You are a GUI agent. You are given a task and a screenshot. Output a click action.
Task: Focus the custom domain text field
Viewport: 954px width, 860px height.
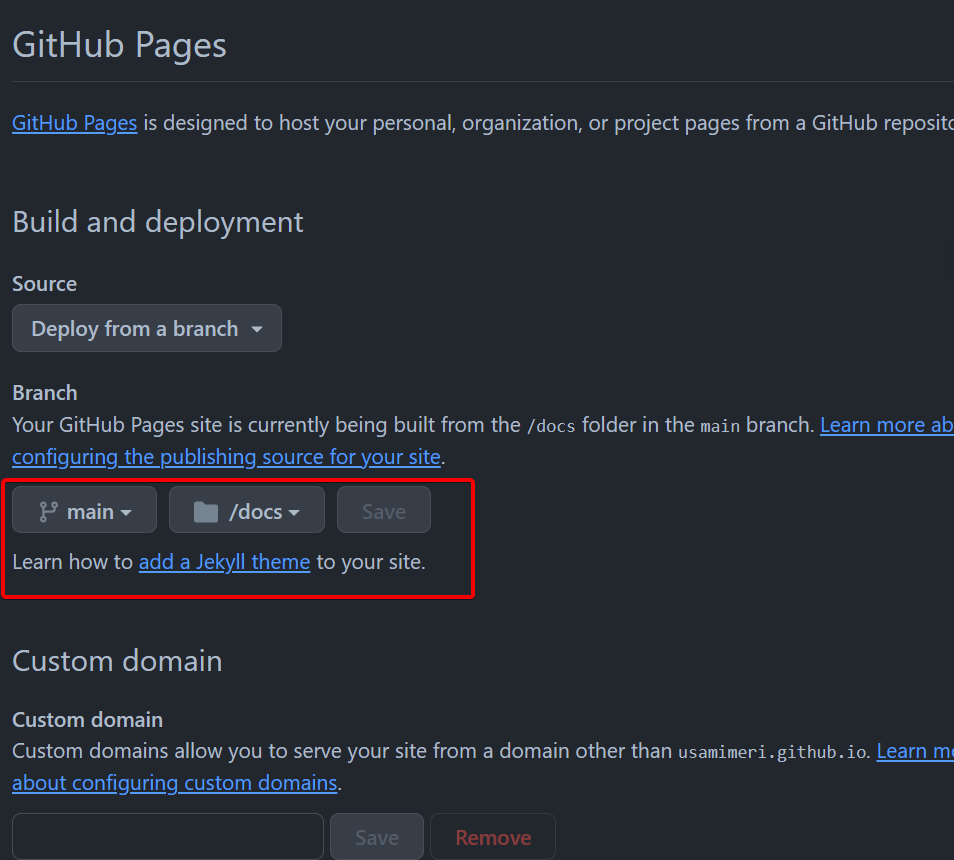168,837
